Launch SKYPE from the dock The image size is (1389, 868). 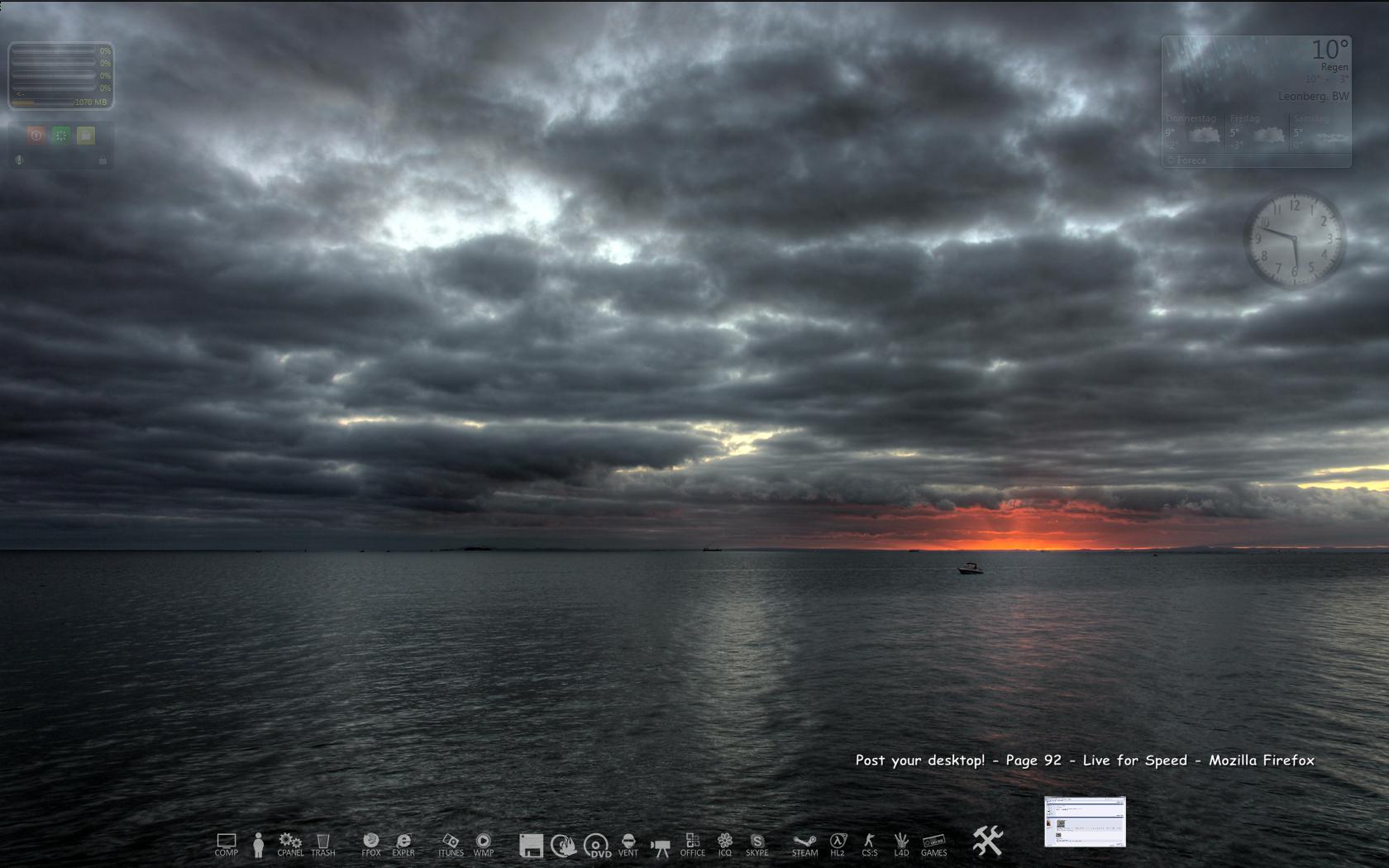click(x=757, y=845)
